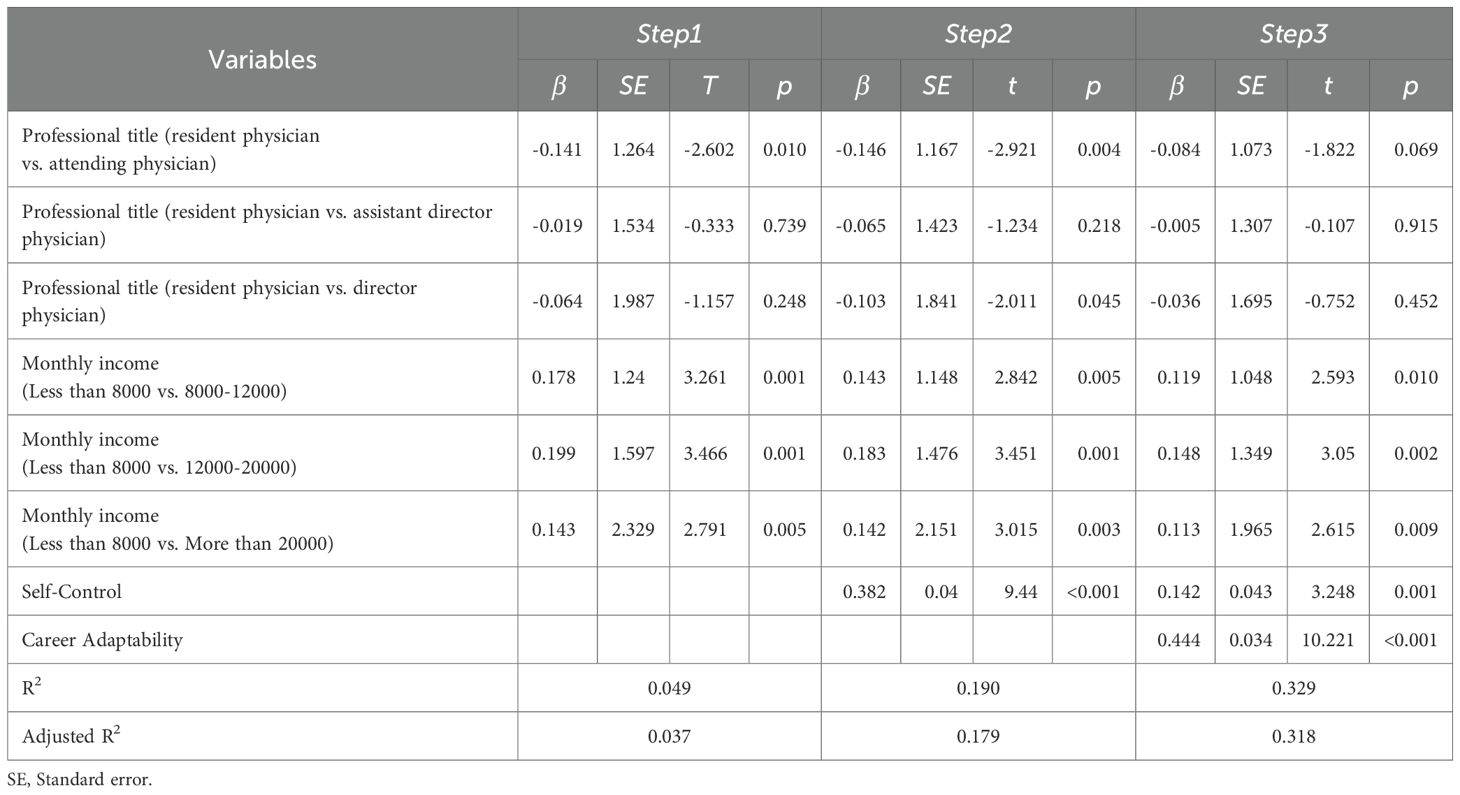Select the Step3 group header
Image resolution: width=1460 pixels, height=795 pixels.
(1293, 34)
